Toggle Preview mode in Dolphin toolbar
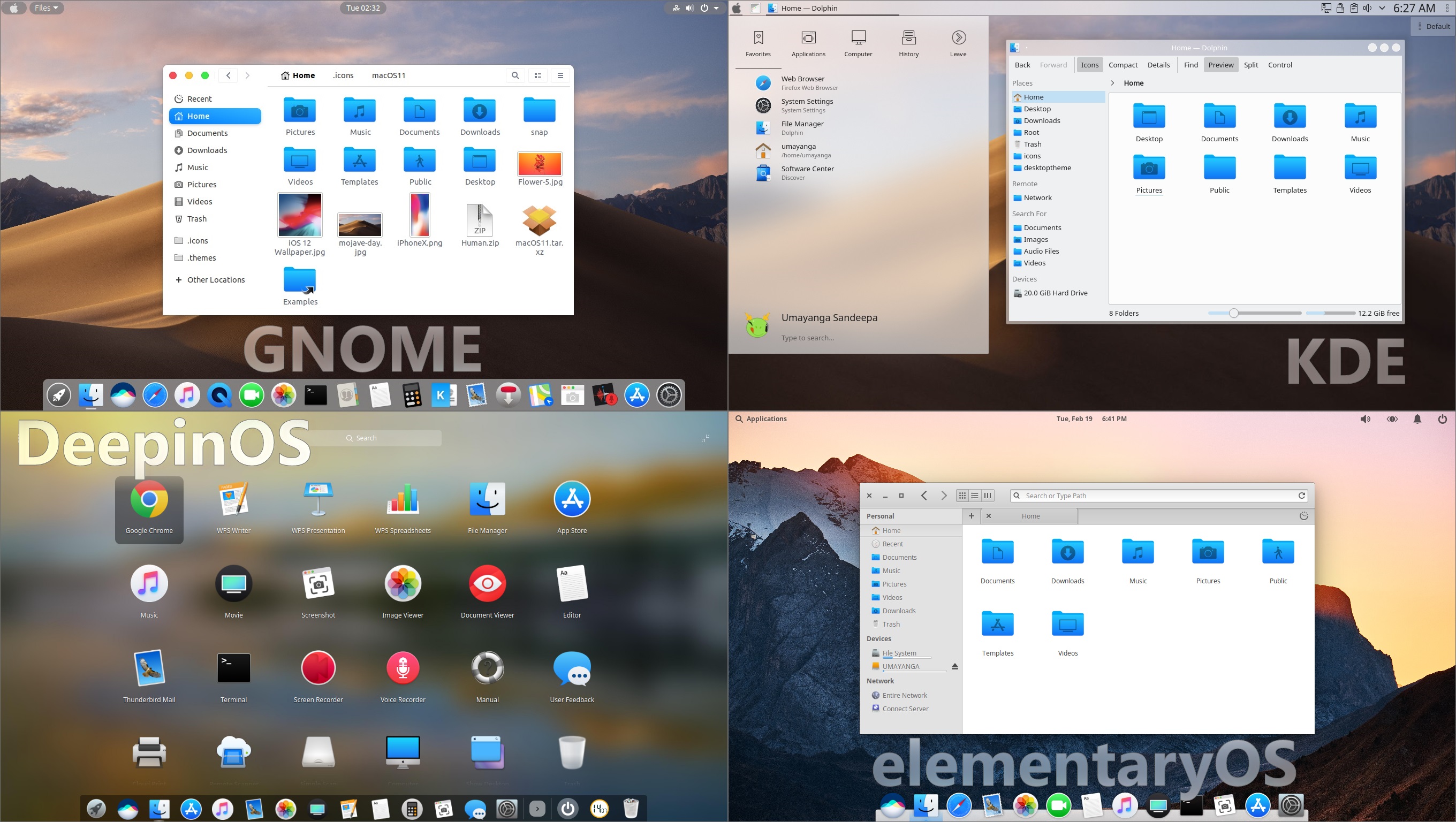The width and height of the screenshot is (1456, 822). [1221, 64]
